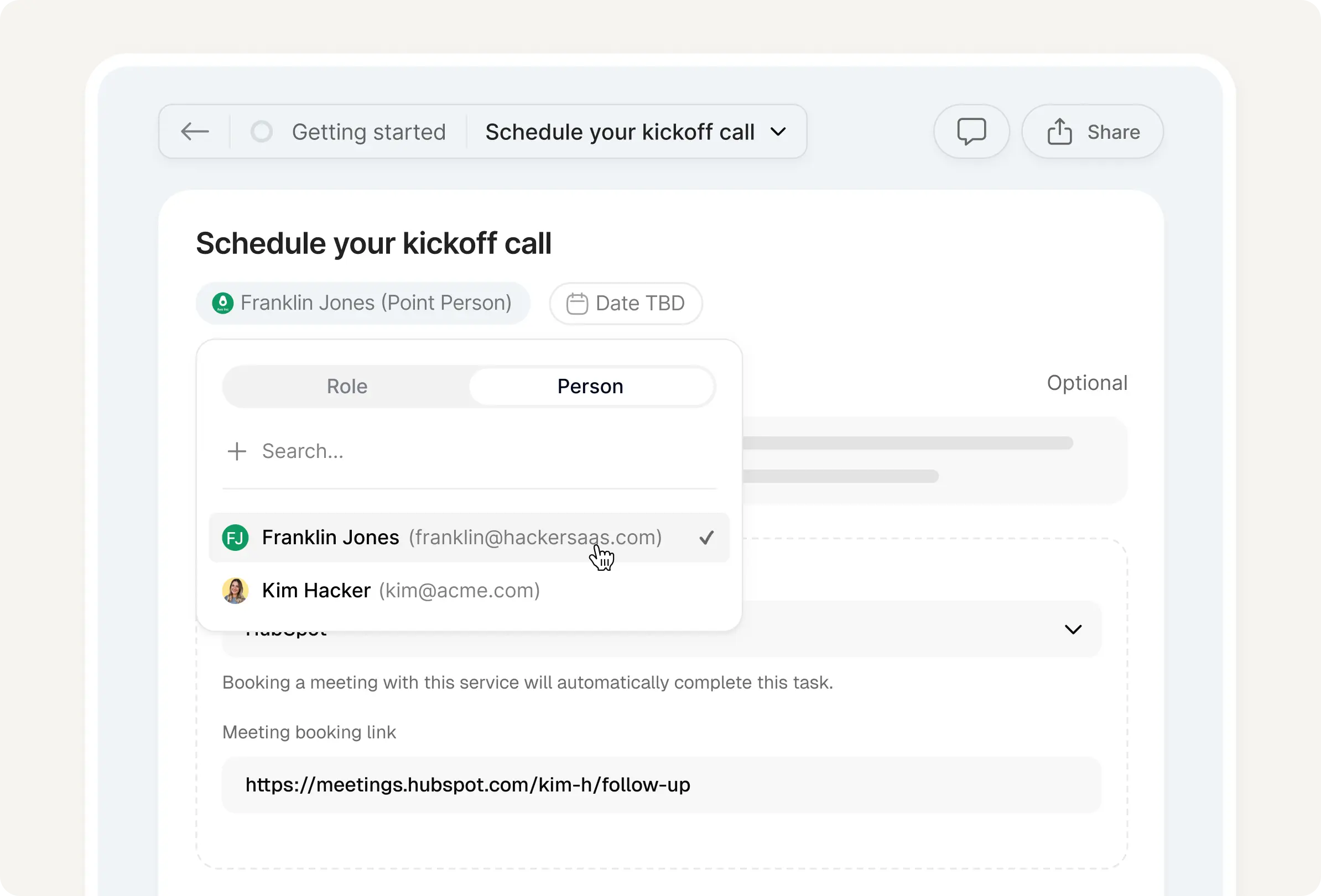Open comments via the speech bubble icon

click(971, 131)
